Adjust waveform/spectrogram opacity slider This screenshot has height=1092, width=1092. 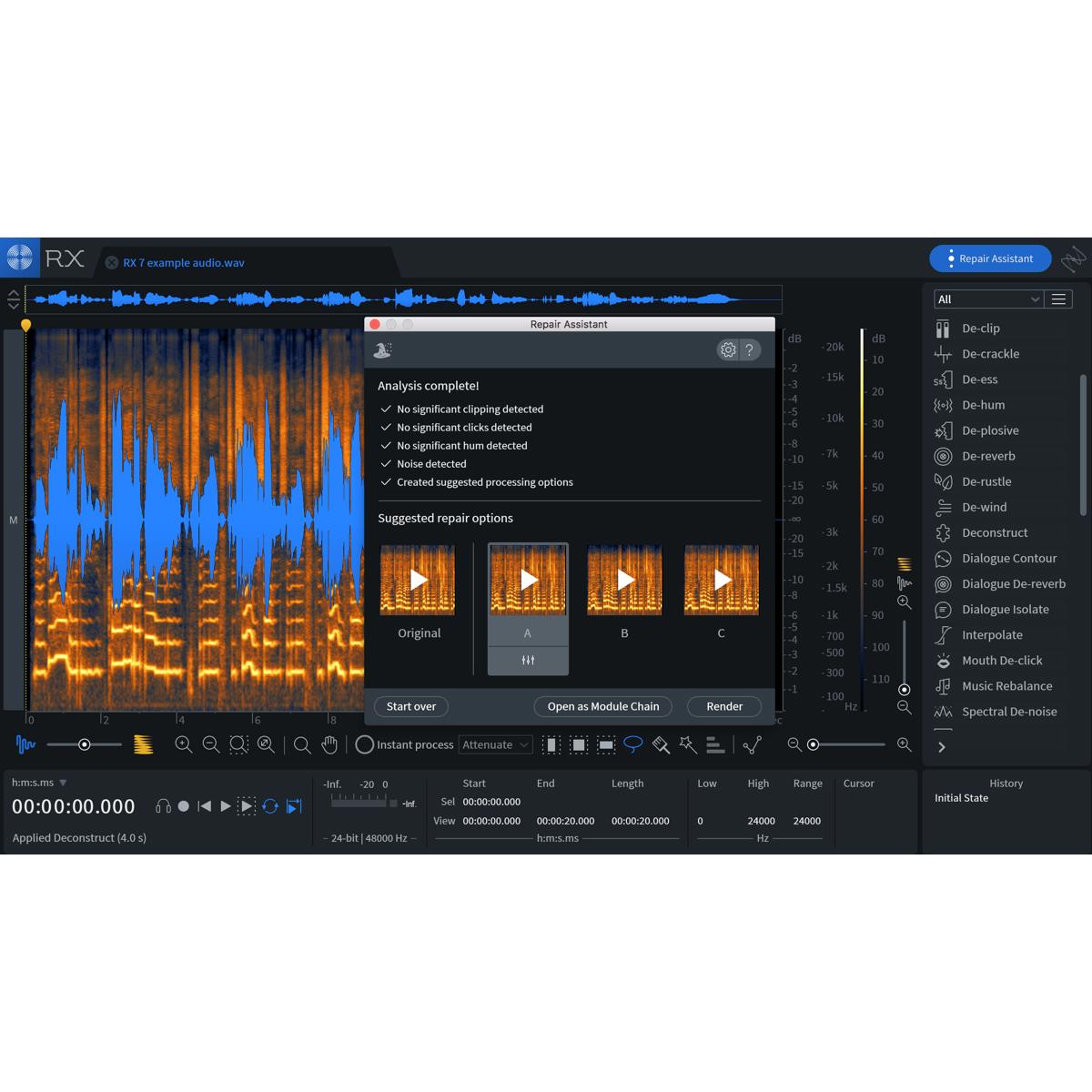click(x=85, y=744)
